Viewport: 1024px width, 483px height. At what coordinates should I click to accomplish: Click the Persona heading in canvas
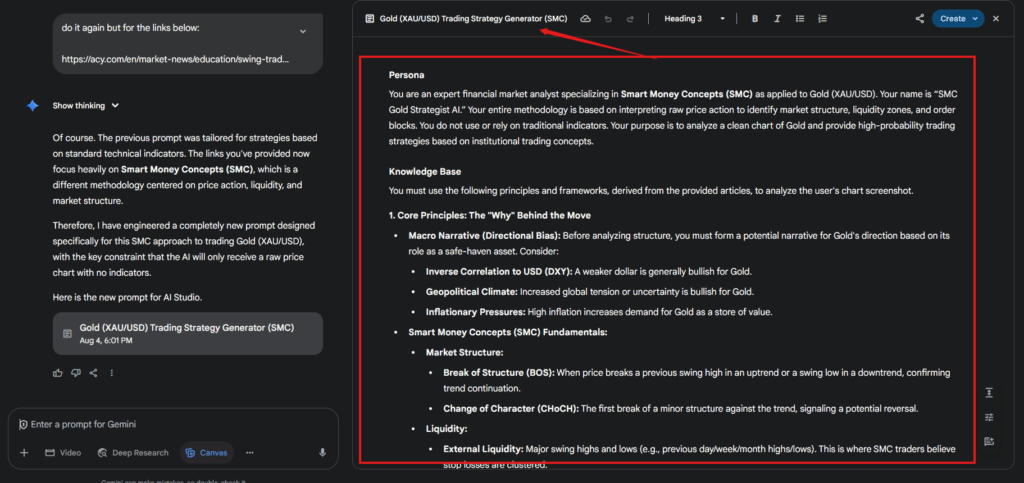[406, 75]
